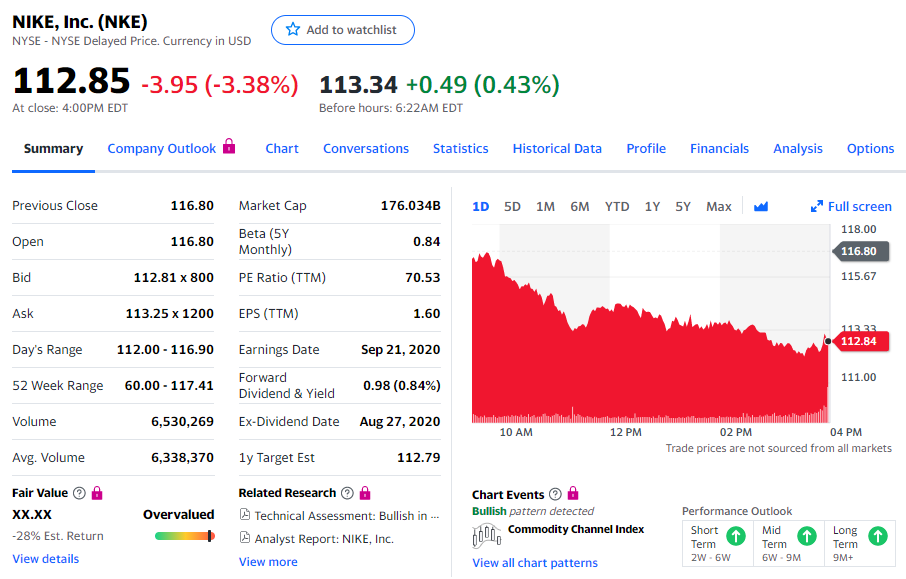Open View all chart patterns link
The image size is (906, 579).
534,563
